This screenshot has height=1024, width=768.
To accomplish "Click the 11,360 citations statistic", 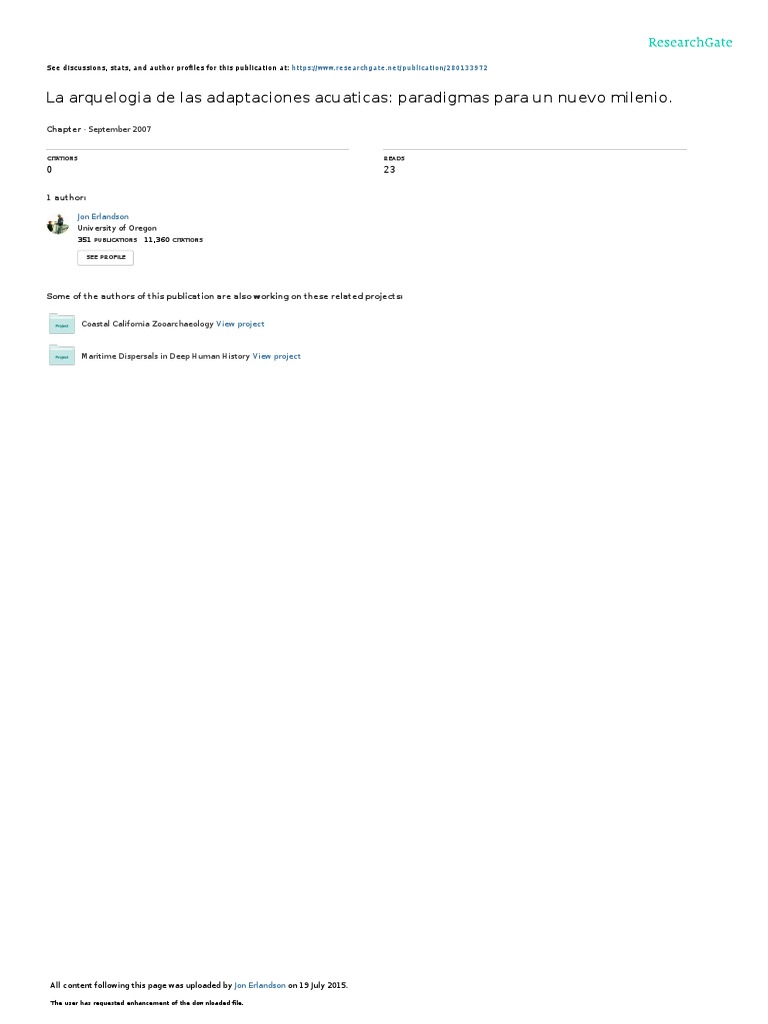I will tap(173, 240).
